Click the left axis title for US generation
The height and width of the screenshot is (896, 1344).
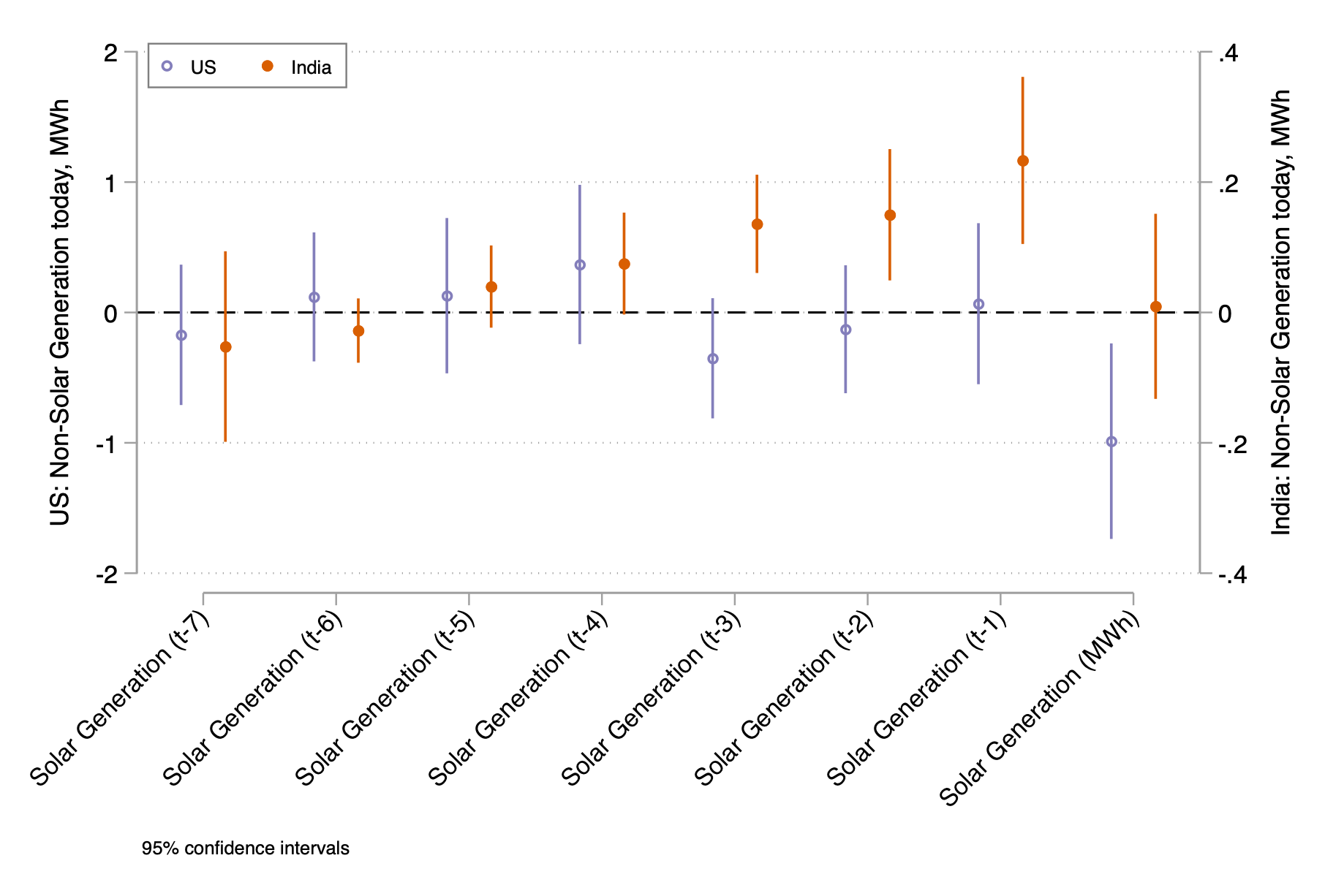coord(60,312)
